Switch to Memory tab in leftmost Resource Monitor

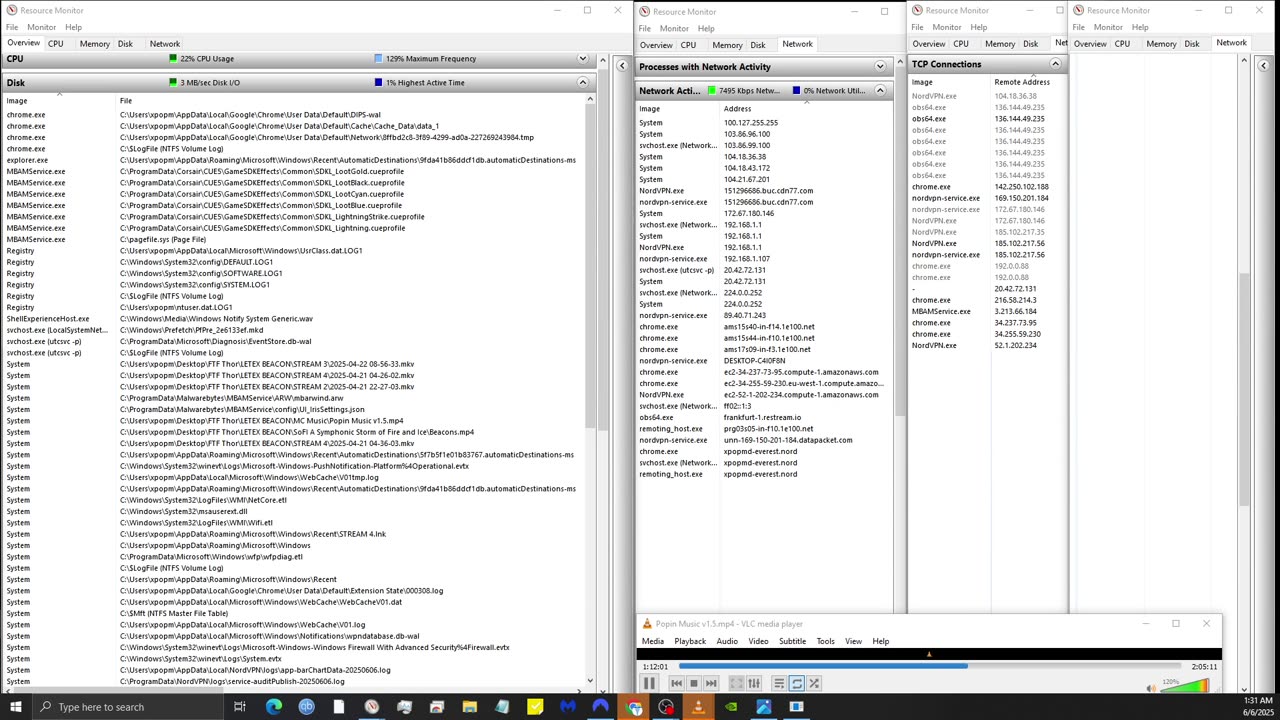[x=94, y=44]
